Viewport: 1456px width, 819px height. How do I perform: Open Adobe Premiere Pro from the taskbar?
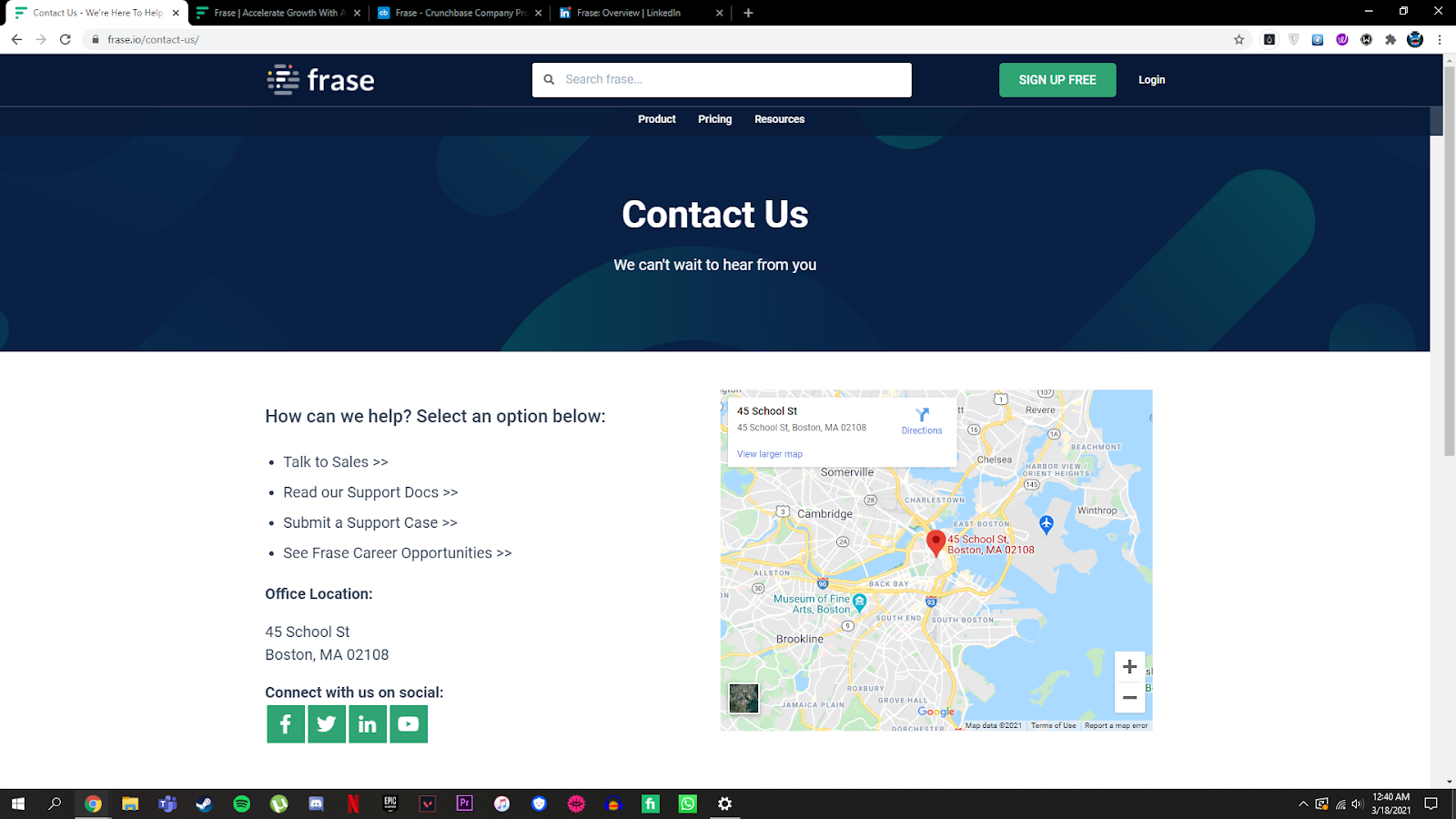tap(465, 804)
